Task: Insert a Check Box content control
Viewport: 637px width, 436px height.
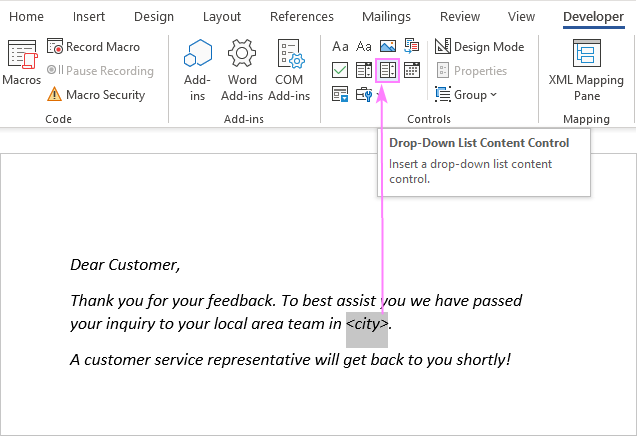Action: point(340,70)
